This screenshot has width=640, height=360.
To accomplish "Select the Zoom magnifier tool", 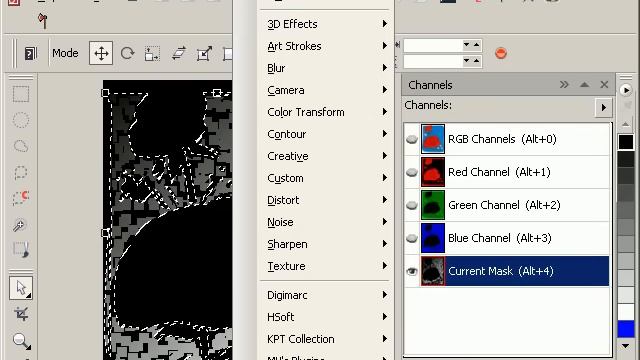I will point(21,341).
